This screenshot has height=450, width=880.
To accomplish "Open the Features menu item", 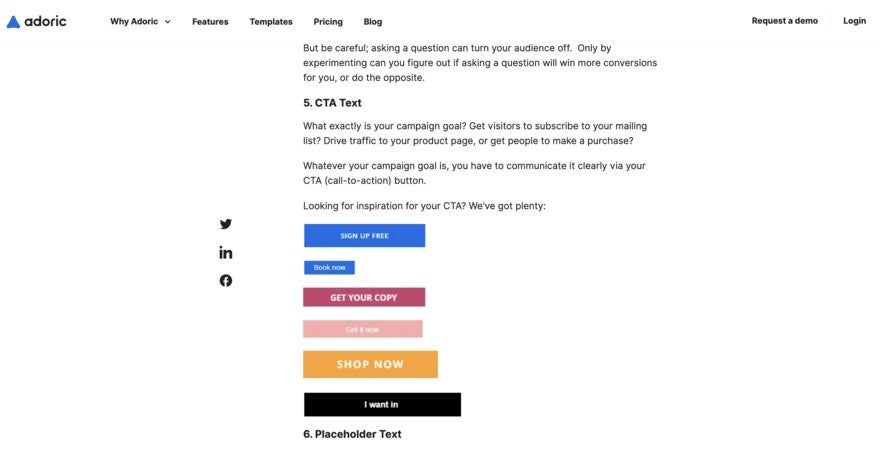I will [x=210, y=21].
